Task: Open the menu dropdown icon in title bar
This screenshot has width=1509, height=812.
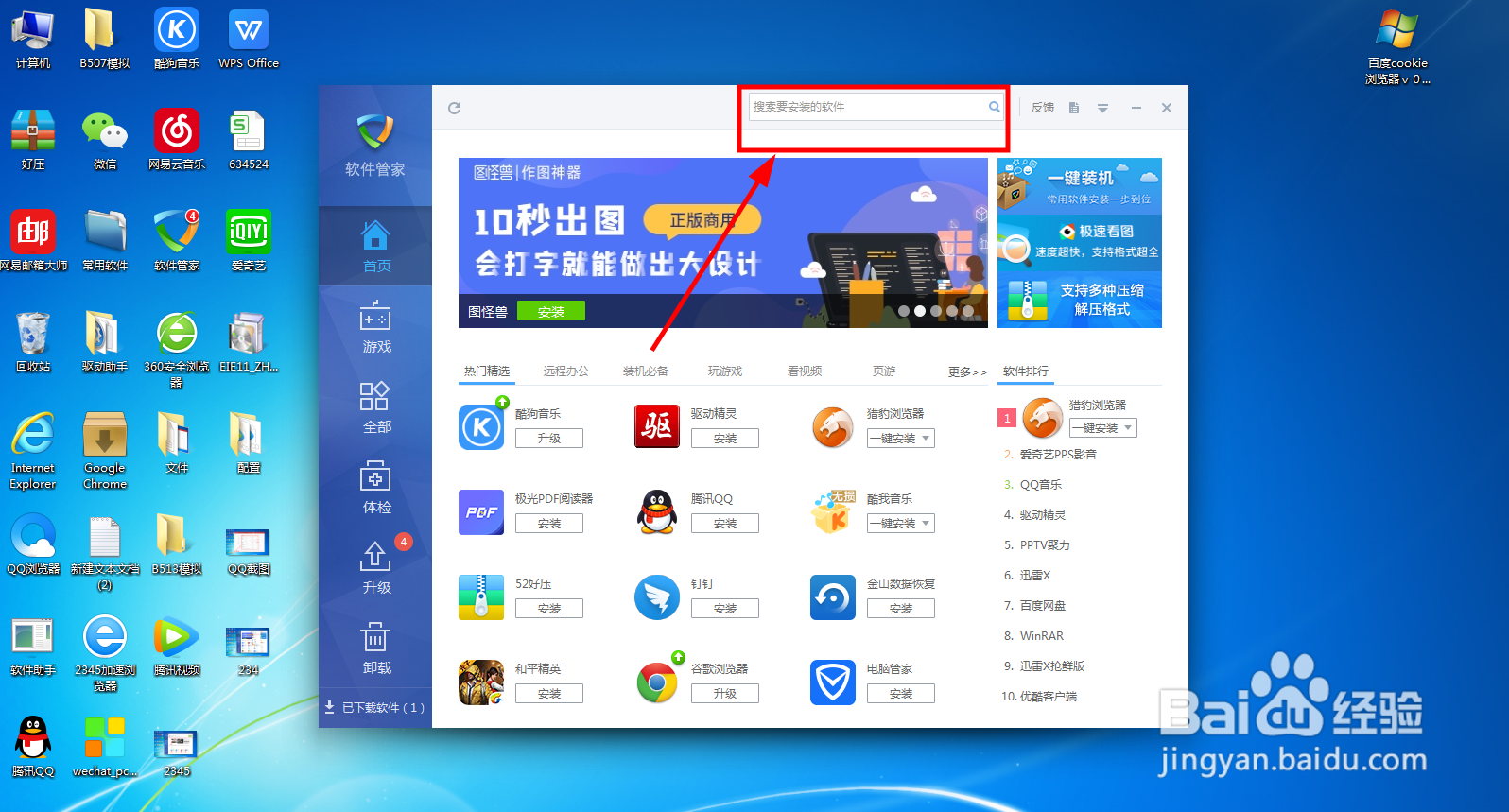Action: (1102, 108)
